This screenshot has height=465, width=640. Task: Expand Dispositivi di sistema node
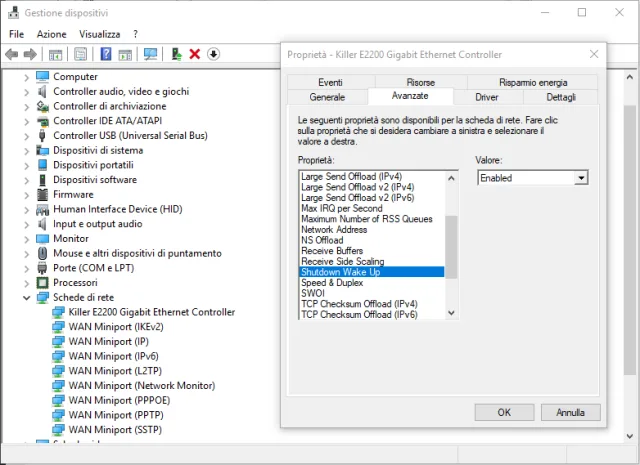pos(27,151)
